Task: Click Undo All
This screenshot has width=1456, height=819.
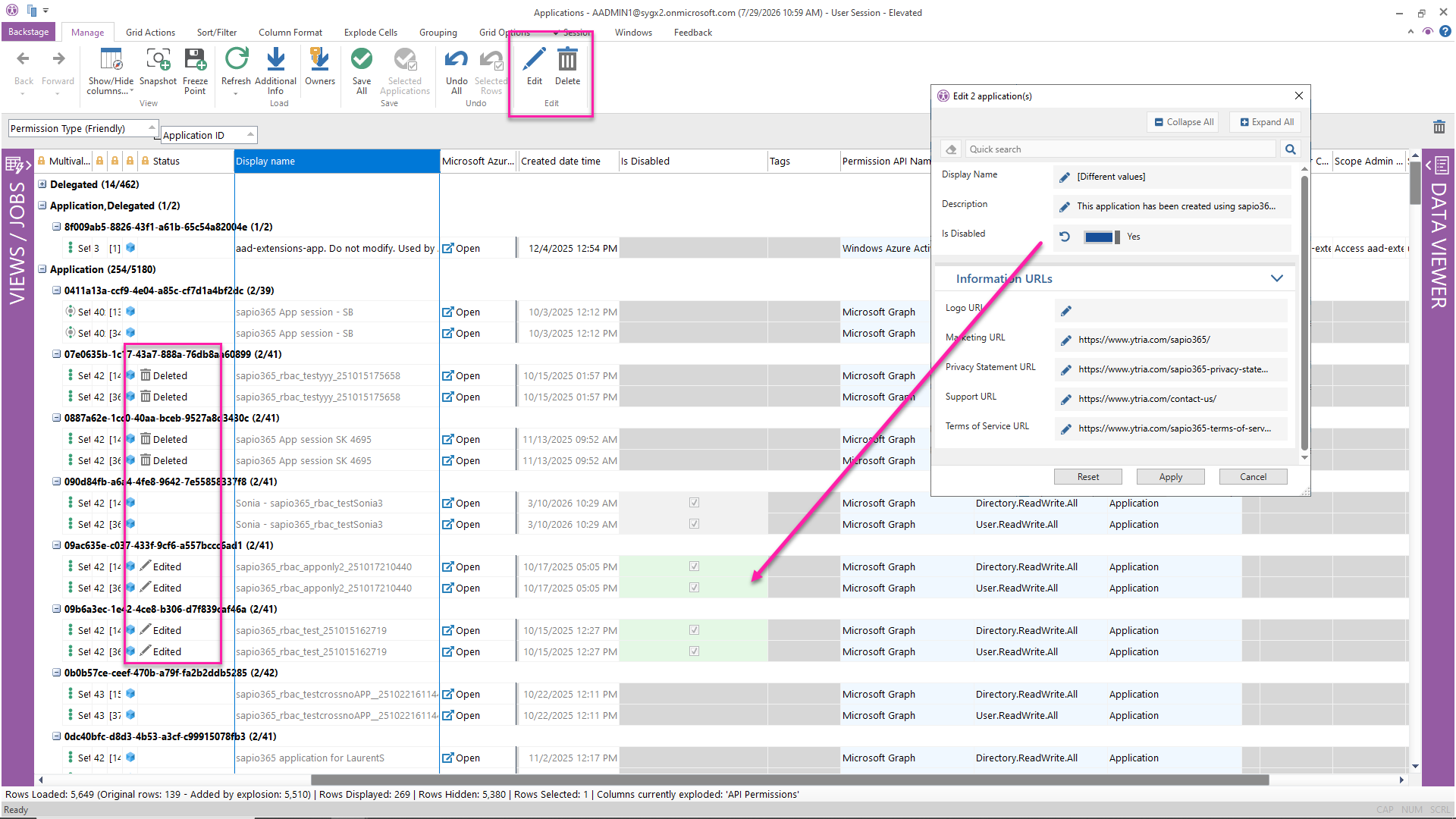Action: pyautogui.click(x=457, y=71)
